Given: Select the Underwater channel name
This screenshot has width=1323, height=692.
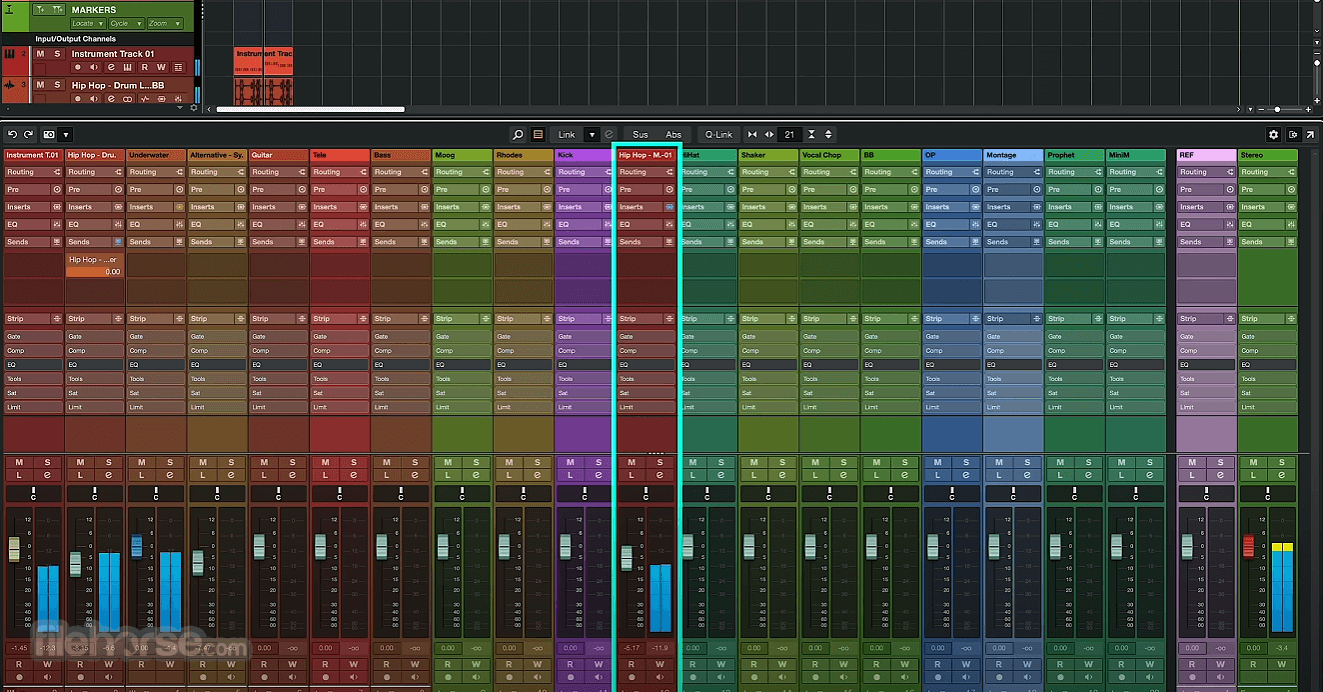Looking at the screenshot, I should [x=156, y=155].
